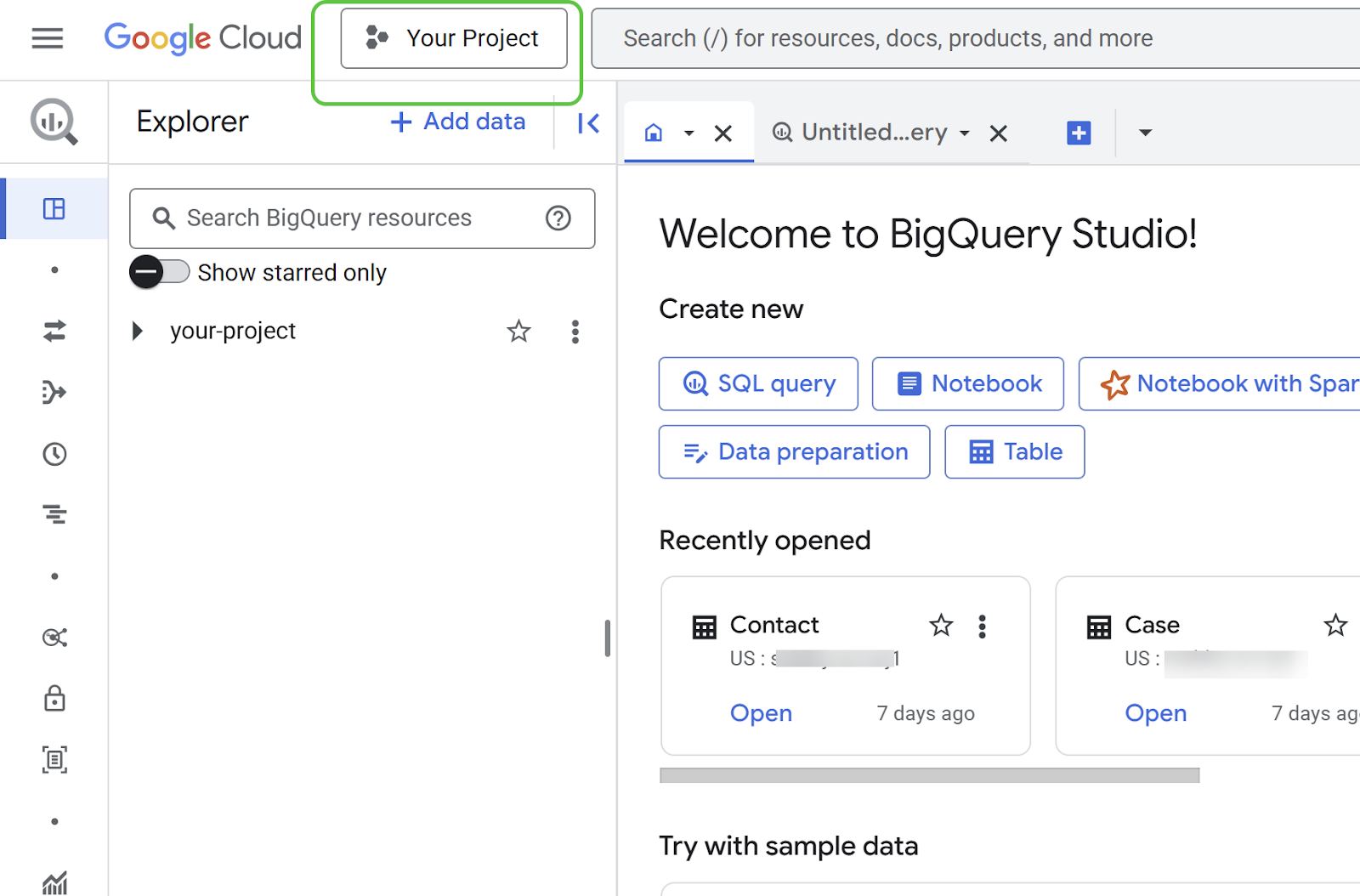The height and width of the screenshot is (896, 1360).
Task: Open the merging-arrows pipeline sidebar icon
Action: click(54, 392)
